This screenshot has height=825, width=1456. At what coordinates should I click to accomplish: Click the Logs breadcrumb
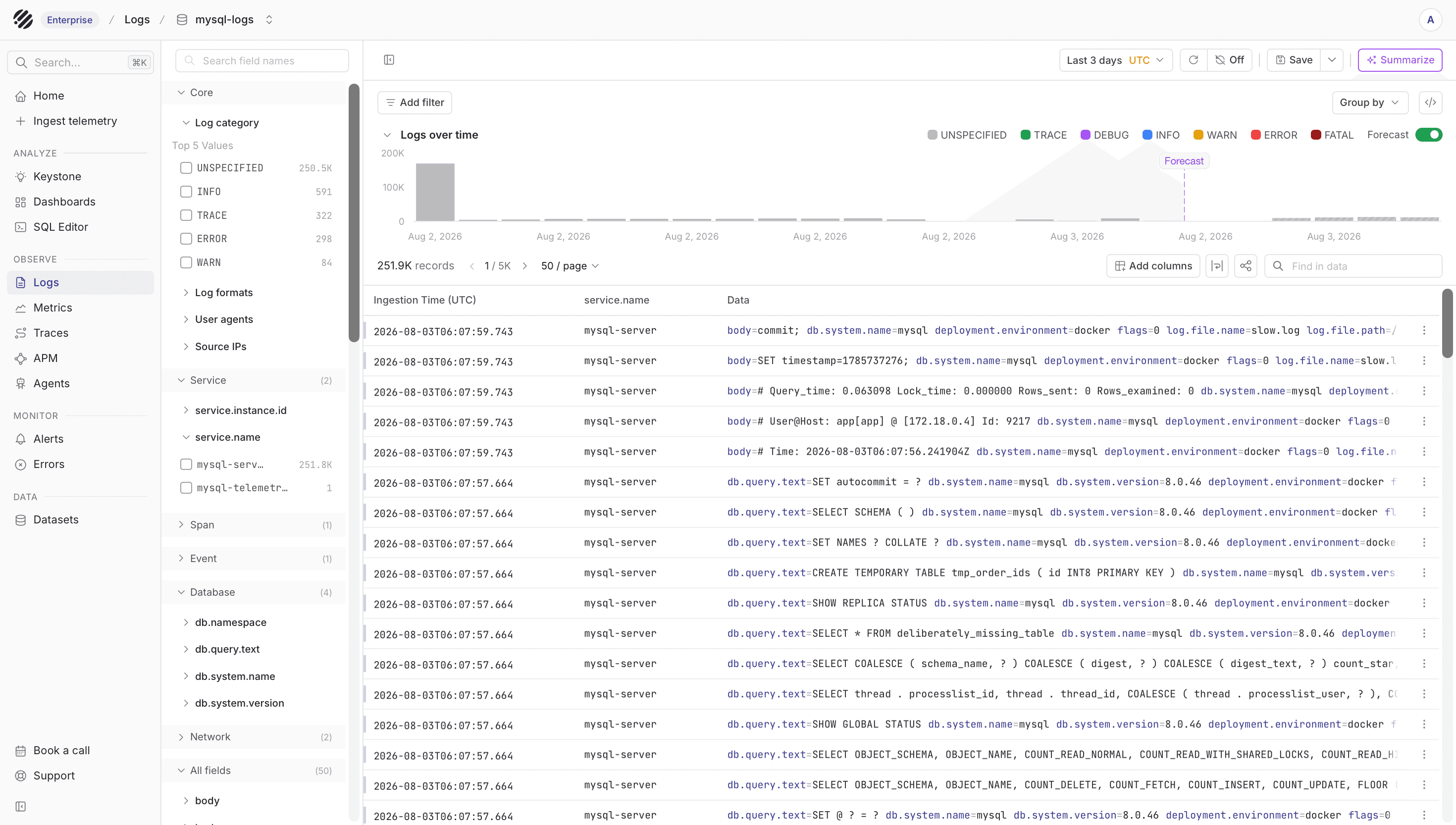(x=137, y=19)
